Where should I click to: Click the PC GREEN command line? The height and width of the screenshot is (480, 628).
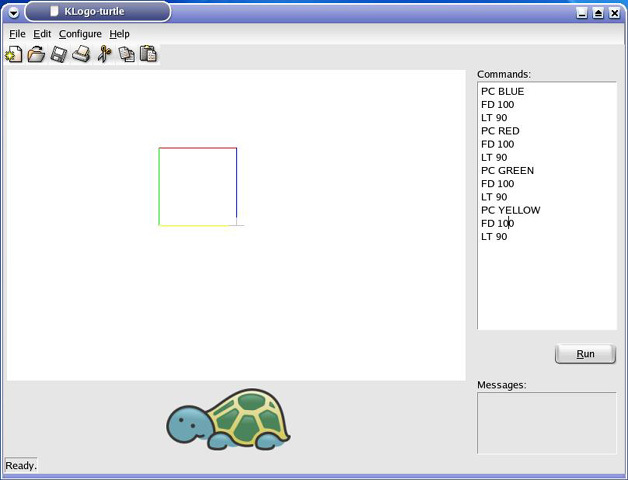(507, 171)
